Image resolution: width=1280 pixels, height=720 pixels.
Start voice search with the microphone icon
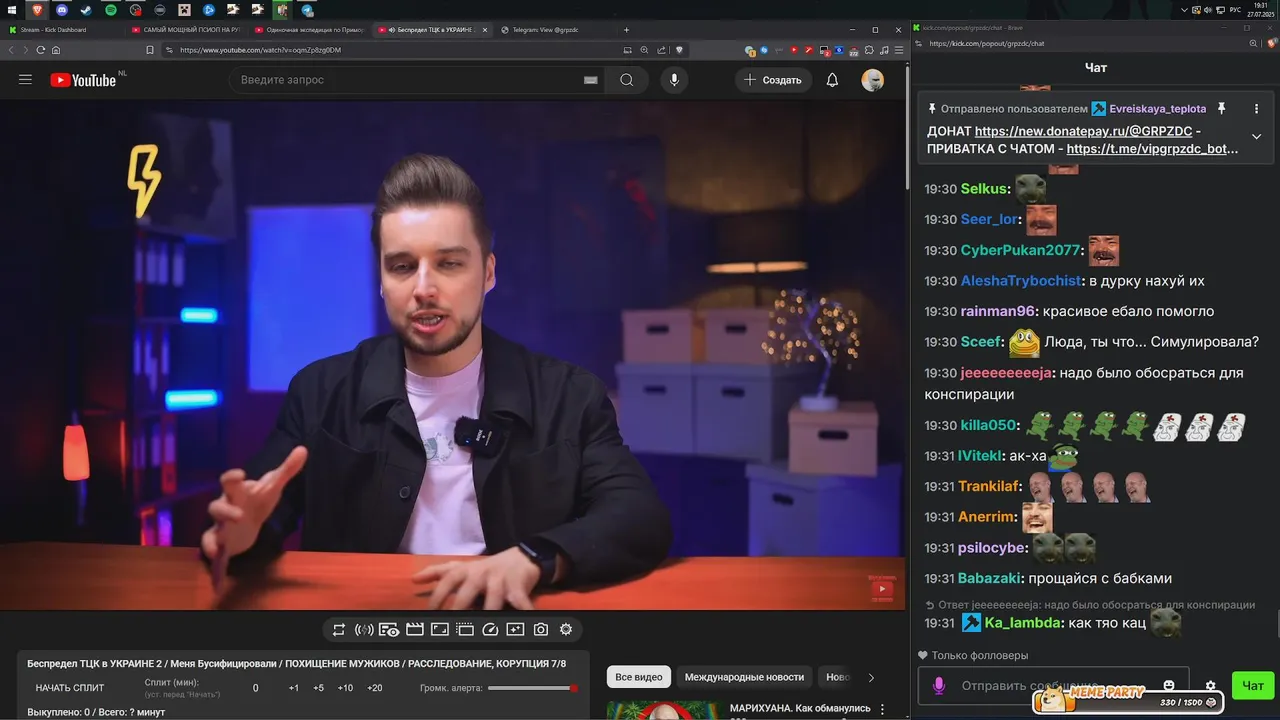coord(674,80)
